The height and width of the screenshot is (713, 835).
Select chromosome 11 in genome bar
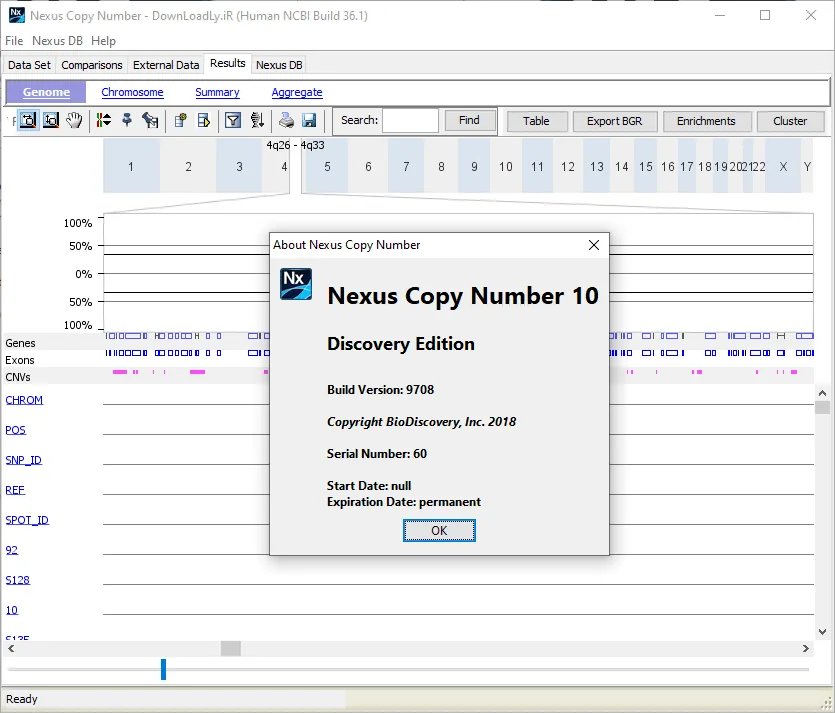pyautogui.click(x=537, y=167)
